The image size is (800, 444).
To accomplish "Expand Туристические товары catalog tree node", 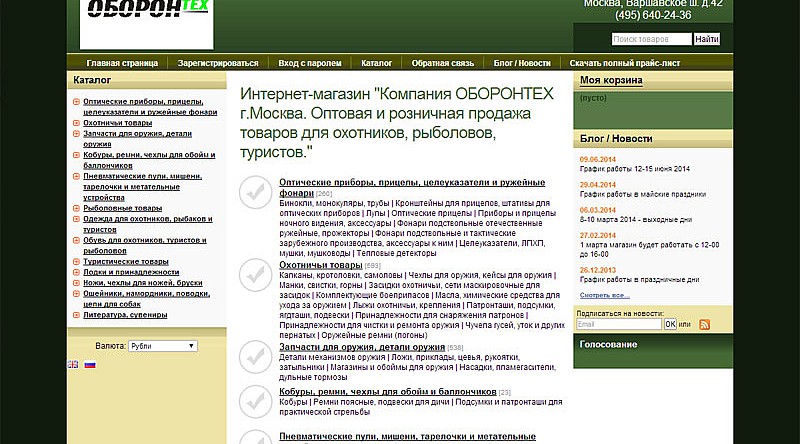I will point(77,261).
